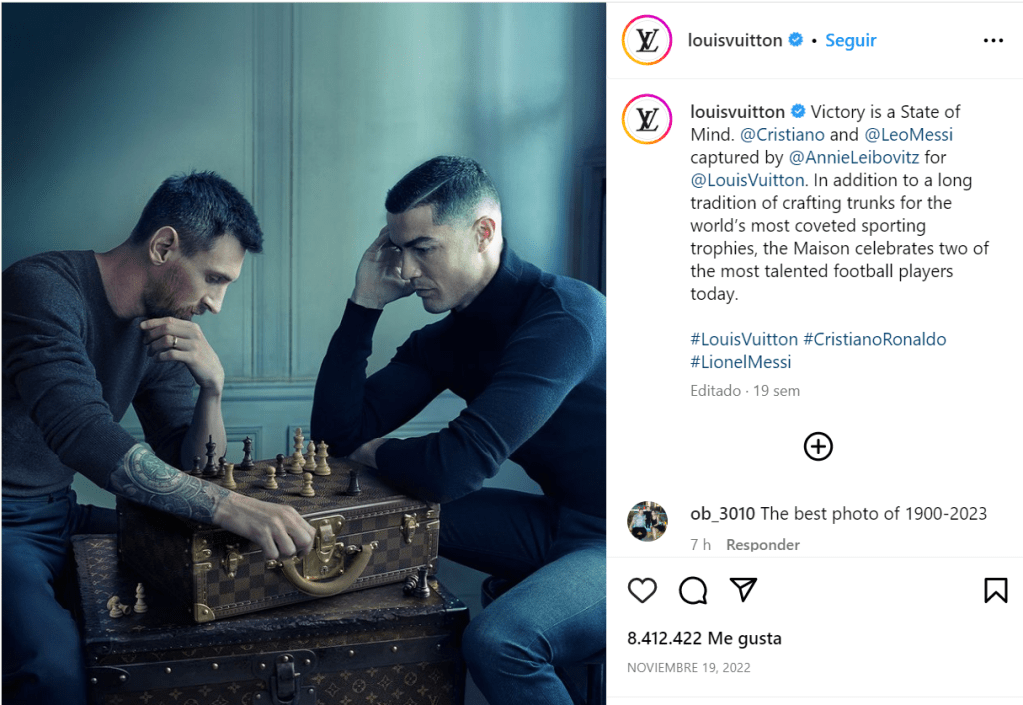Open the @LouisVuitton mention in caption
This screenshot has height=705, width=1023.
point(747,180)
